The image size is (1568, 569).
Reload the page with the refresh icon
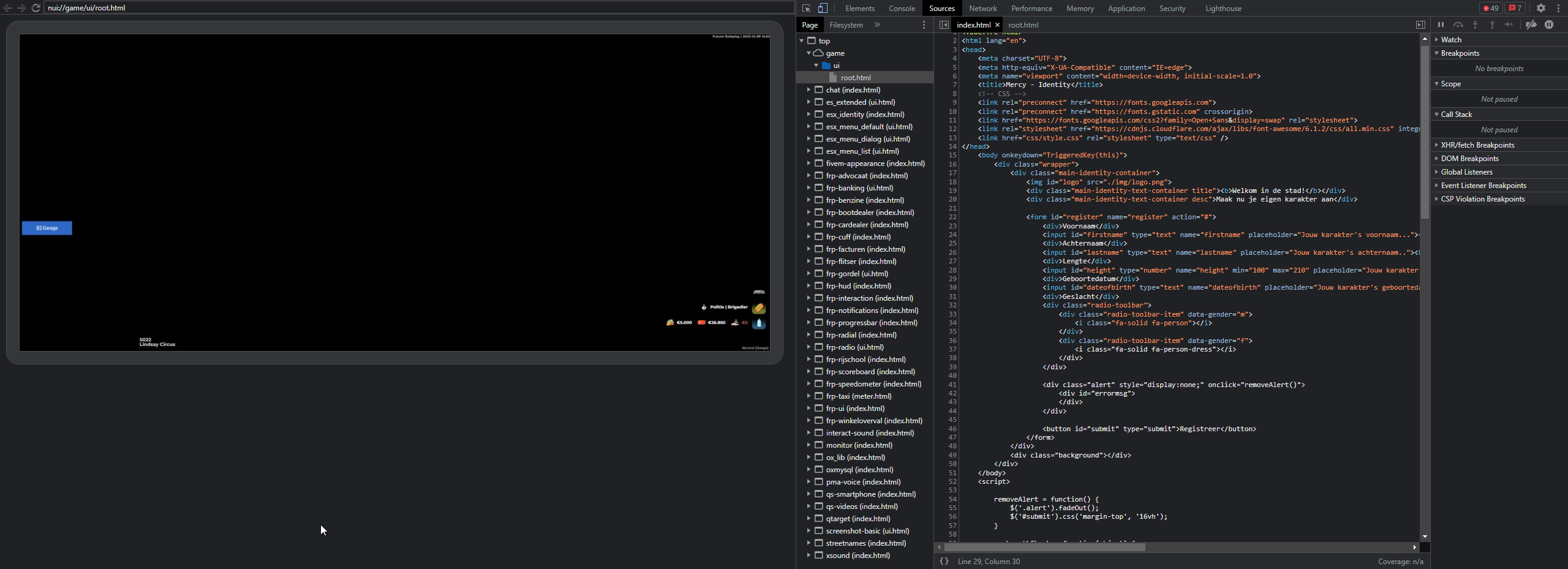[36, 8]
